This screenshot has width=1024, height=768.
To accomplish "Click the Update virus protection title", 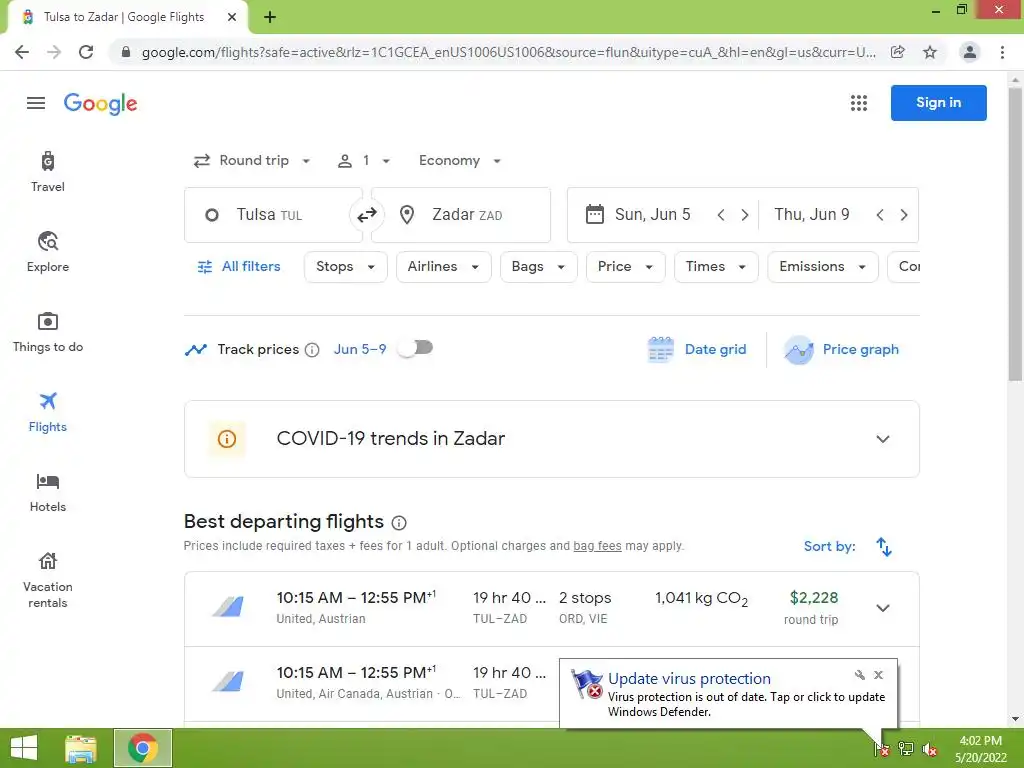I will [689, 679].
